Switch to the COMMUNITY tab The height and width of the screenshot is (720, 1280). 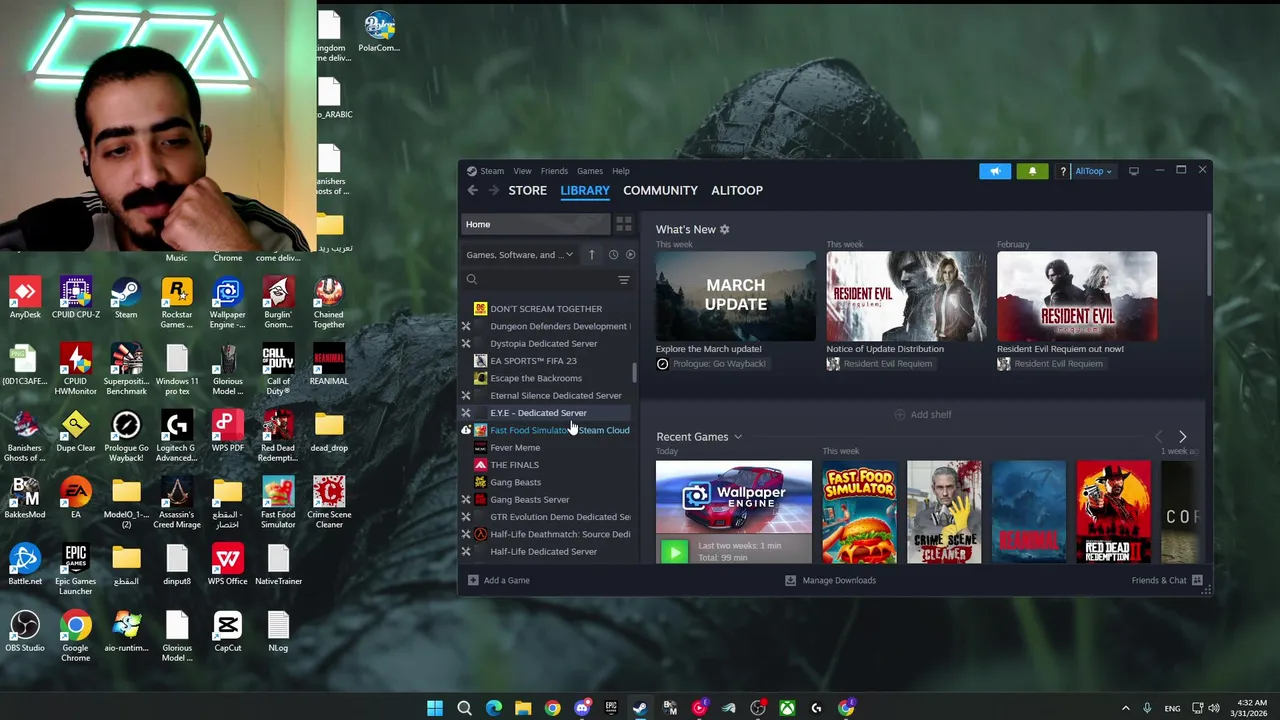click(x=660, y=190)
